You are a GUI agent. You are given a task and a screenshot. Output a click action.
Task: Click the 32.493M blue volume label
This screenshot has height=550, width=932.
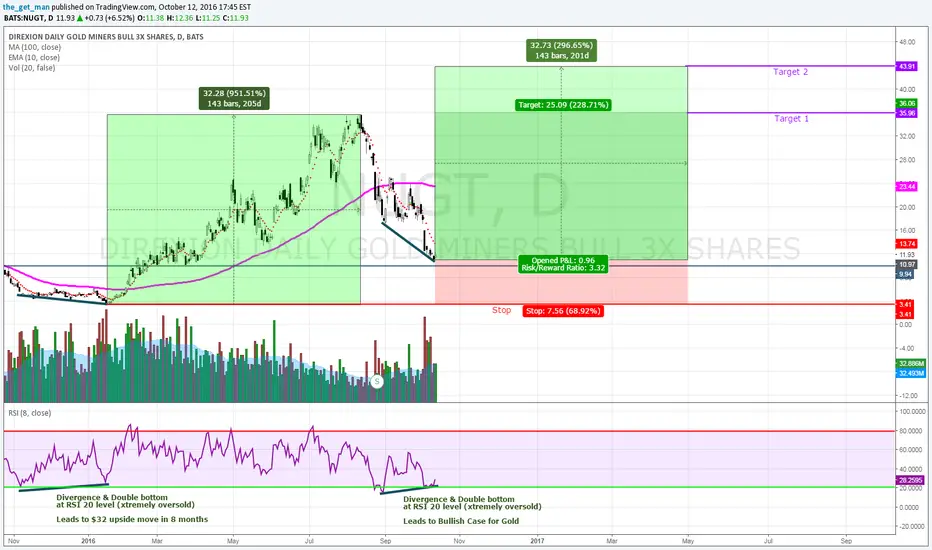coord(911,373)
